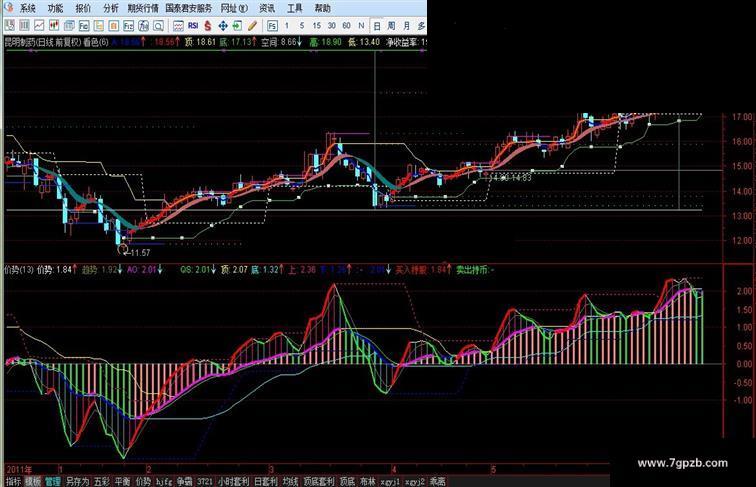Select the N custom period button
The width and height of the screenshot is (756, 487).
pos(361,26)
